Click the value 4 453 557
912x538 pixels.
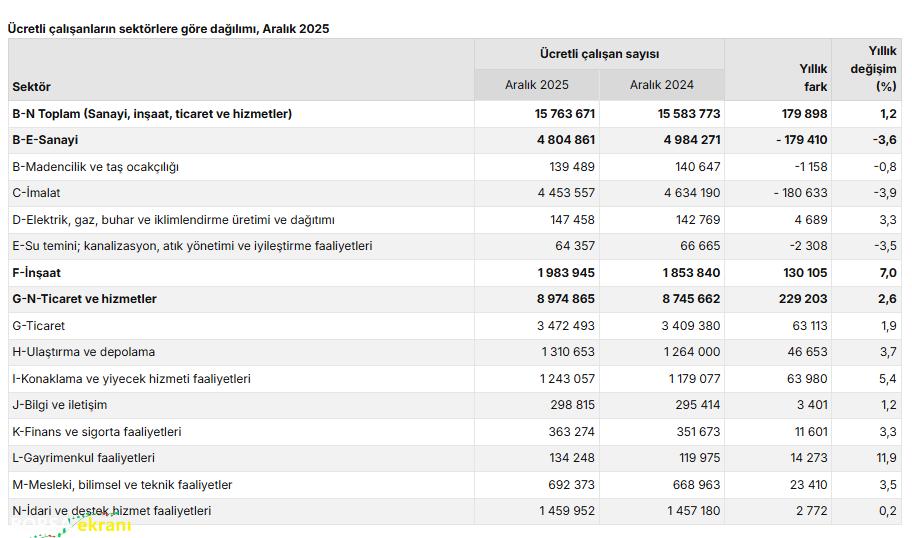pos(566,193)
